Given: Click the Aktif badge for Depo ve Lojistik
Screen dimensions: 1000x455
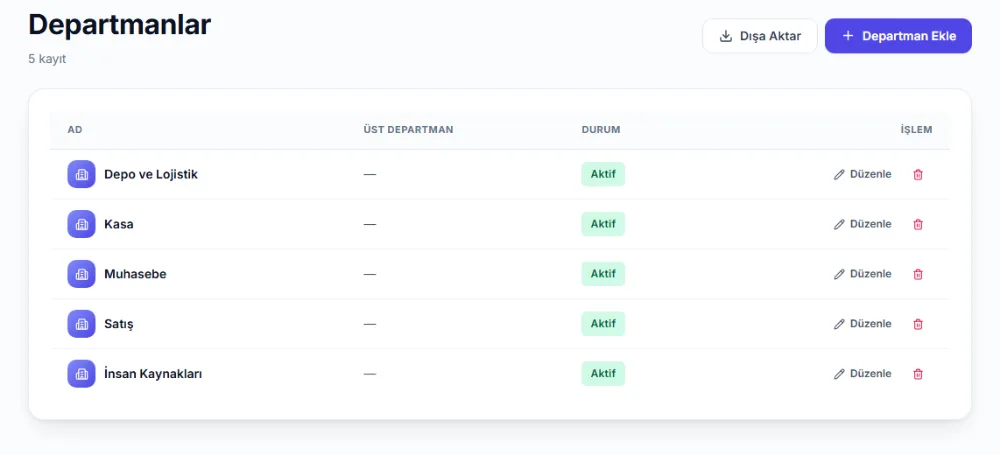Looking at the screenshot, I should coord(603,174).
